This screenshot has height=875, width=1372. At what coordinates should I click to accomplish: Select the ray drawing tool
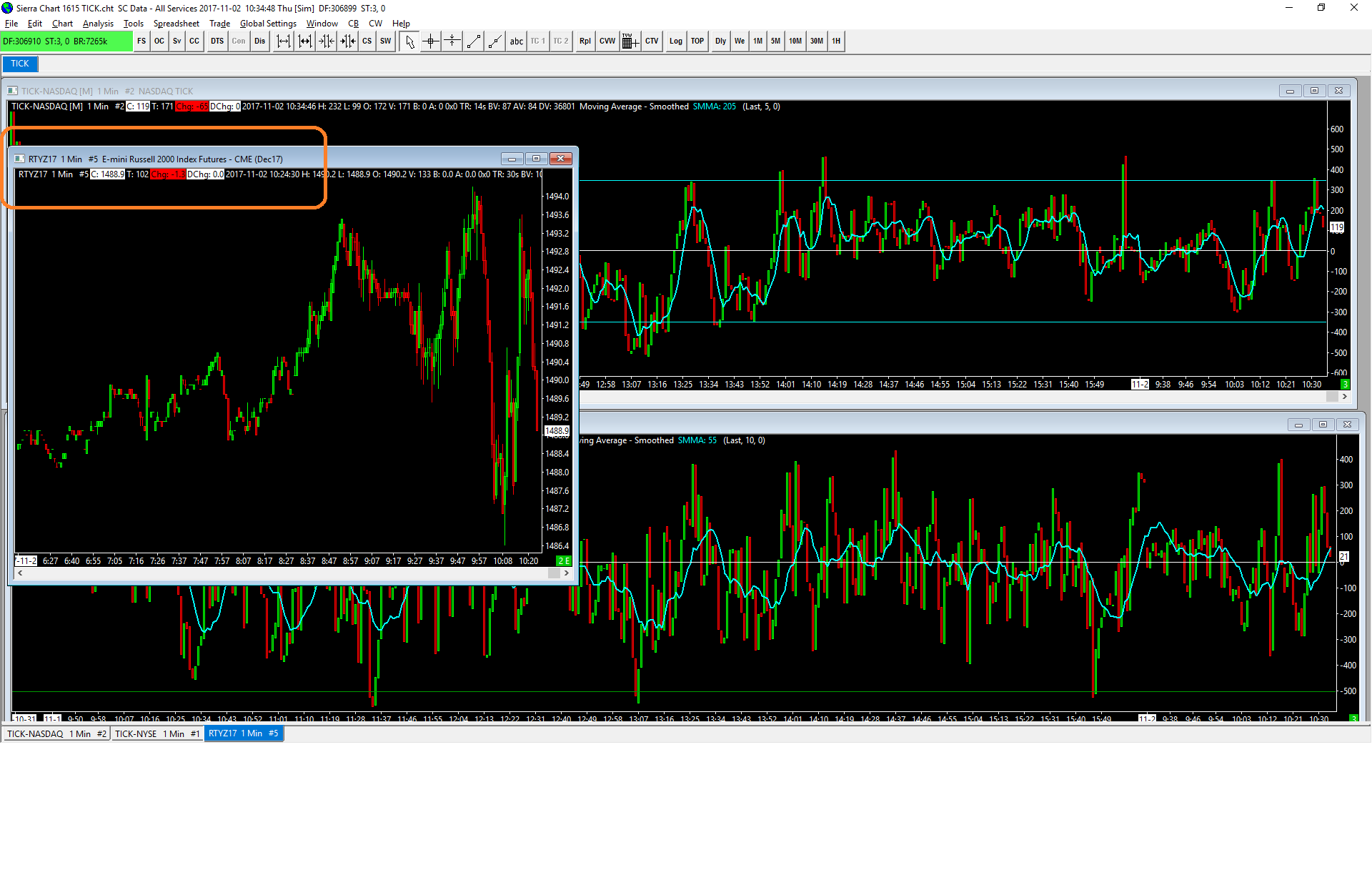coord(494,41)
